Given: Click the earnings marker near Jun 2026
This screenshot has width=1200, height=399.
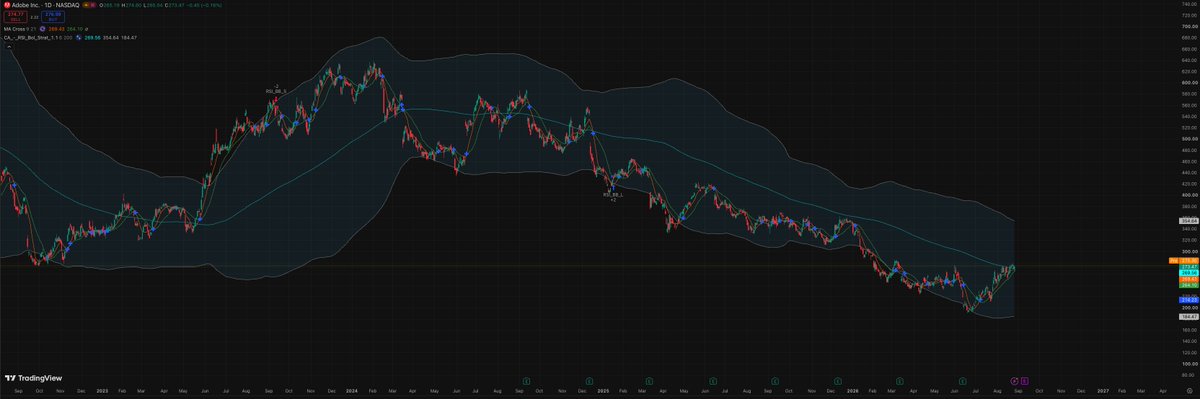Looking at the screenshot, I should pyautogui.click(x=962, y=381).
